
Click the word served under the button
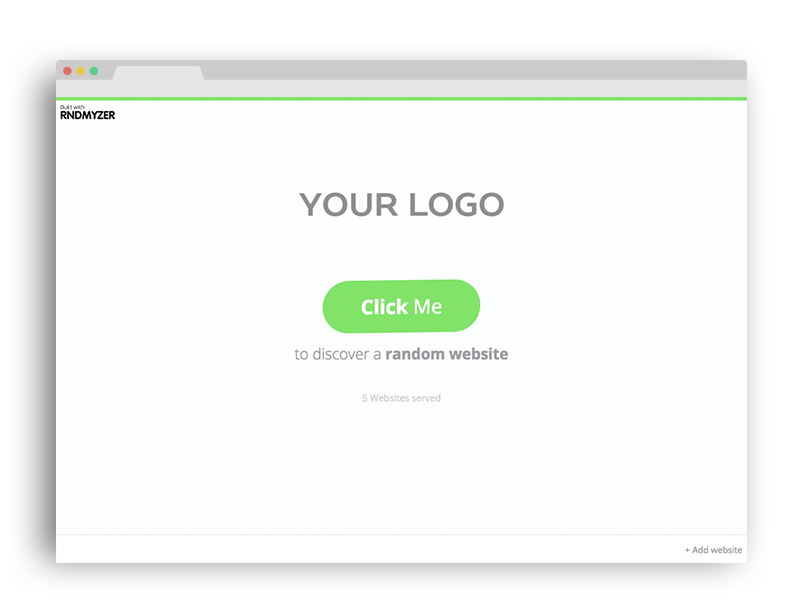[x=426, y=398]
